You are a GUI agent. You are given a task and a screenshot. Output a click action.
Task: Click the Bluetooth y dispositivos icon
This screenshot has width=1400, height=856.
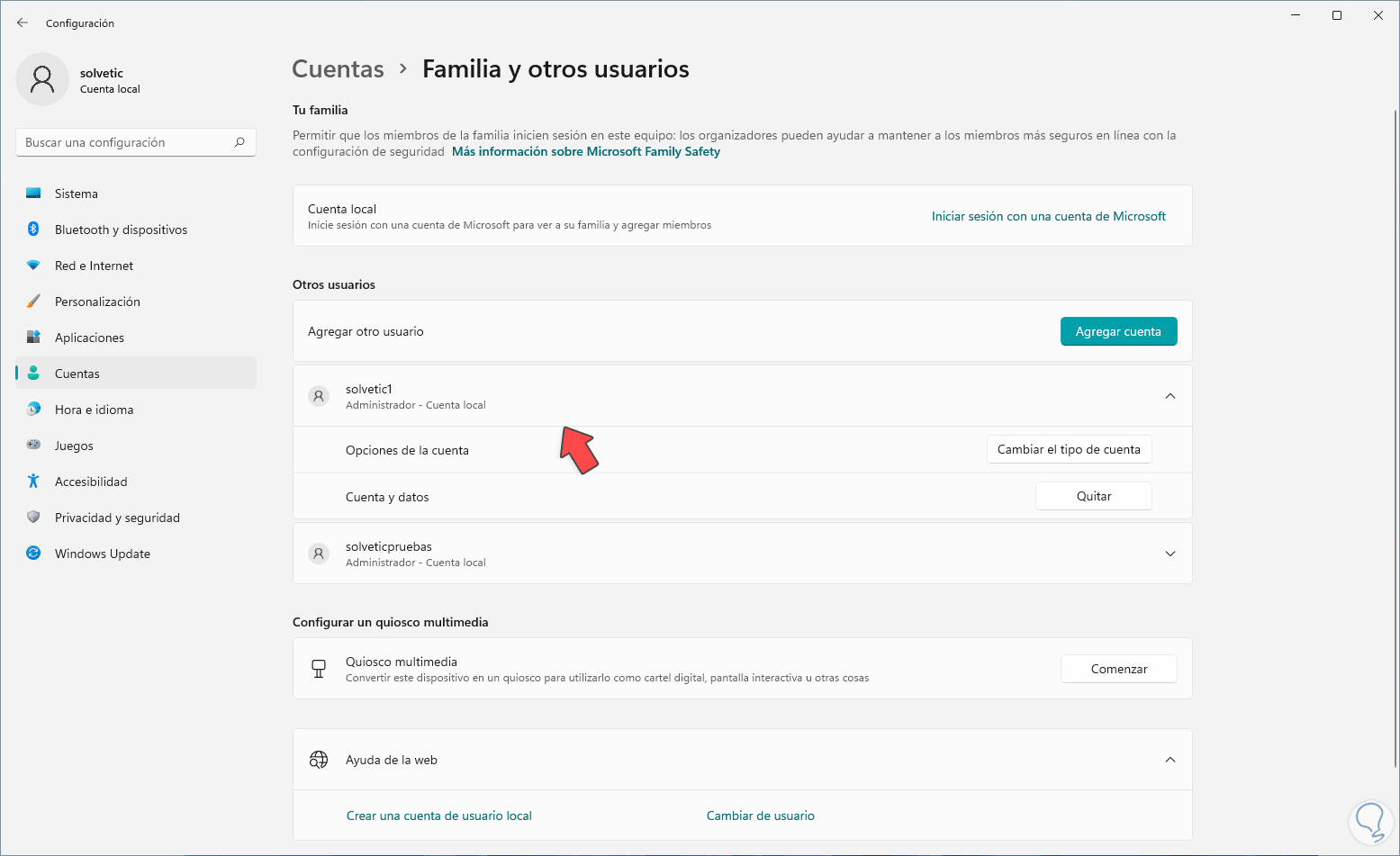pyautogui.click(x=33, y=230)
